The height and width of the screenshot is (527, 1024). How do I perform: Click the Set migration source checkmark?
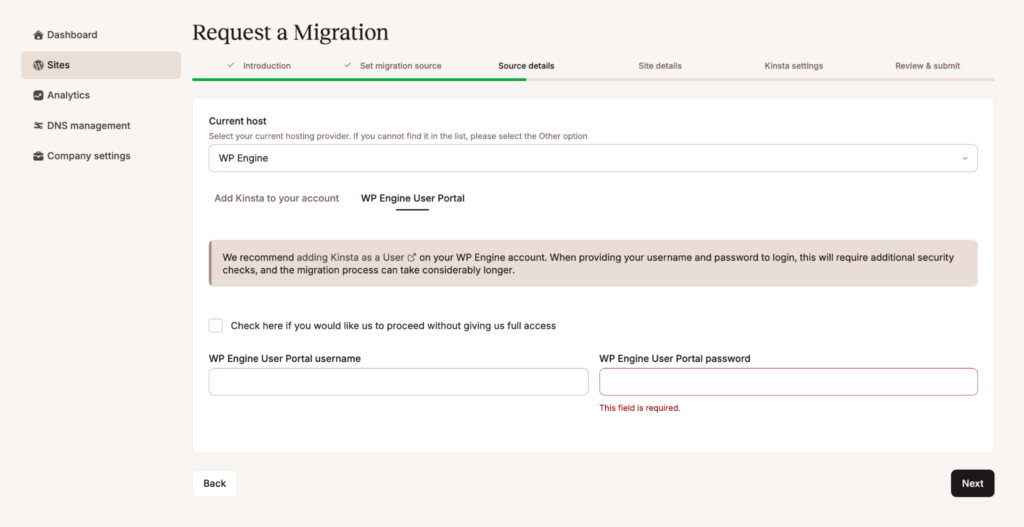347,65
